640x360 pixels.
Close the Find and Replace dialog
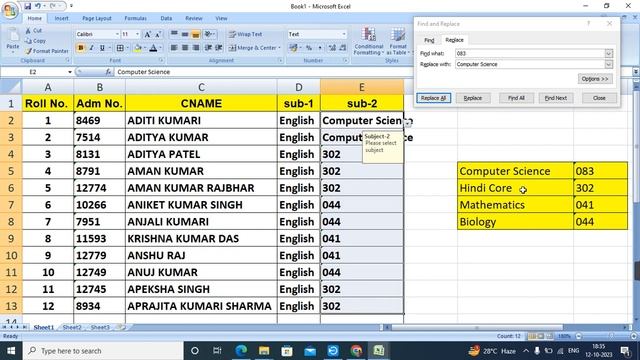pos(599,98)
